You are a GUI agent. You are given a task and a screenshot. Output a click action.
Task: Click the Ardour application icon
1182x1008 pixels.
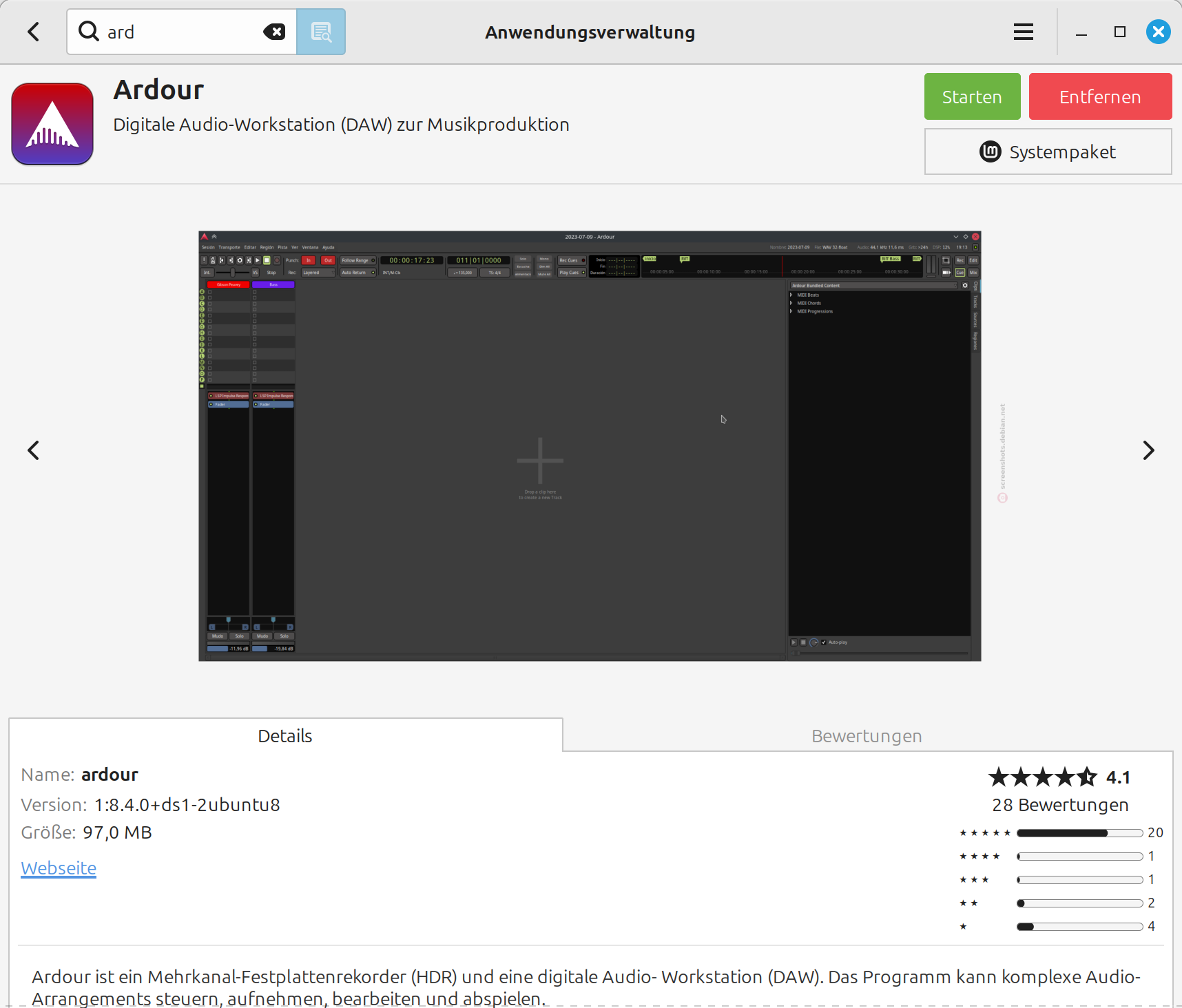click(x=52, y=124)
